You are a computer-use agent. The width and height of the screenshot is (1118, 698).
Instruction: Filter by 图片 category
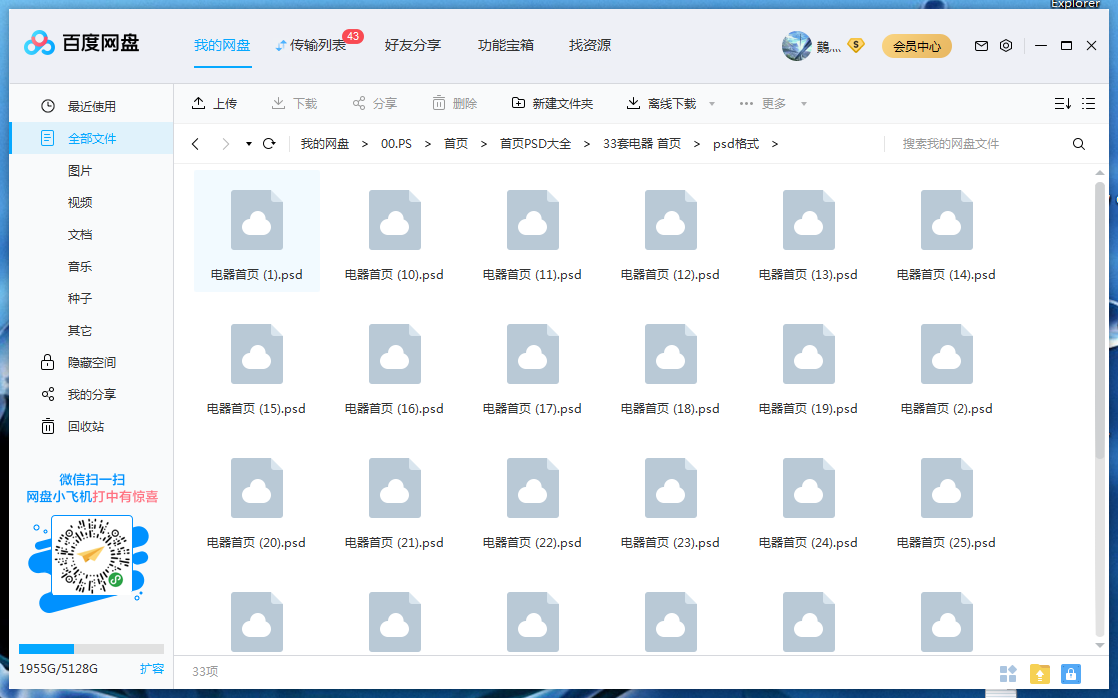coord(80,171)
